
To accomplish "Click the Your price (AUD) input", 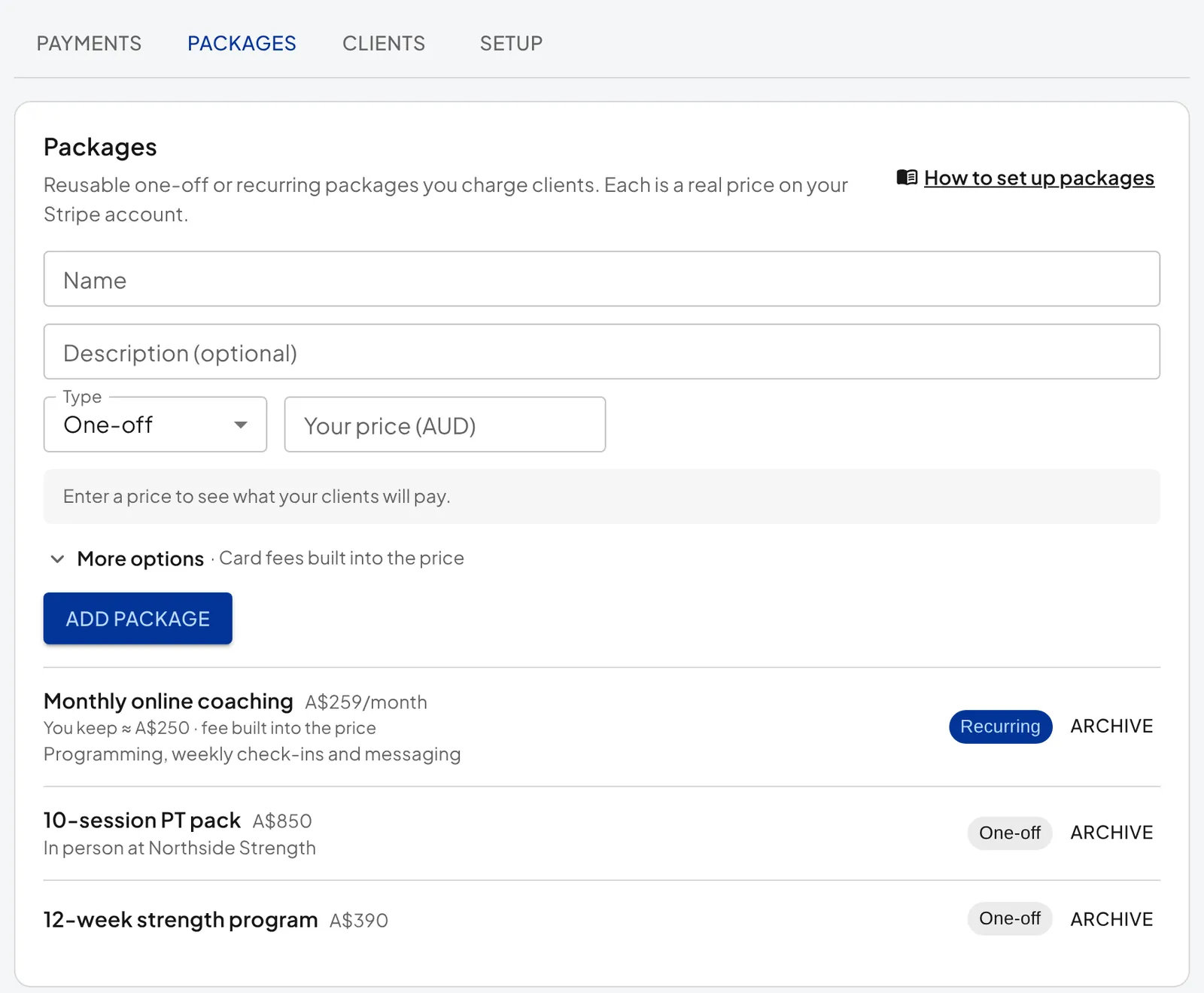I will click(x=445, y=425).
